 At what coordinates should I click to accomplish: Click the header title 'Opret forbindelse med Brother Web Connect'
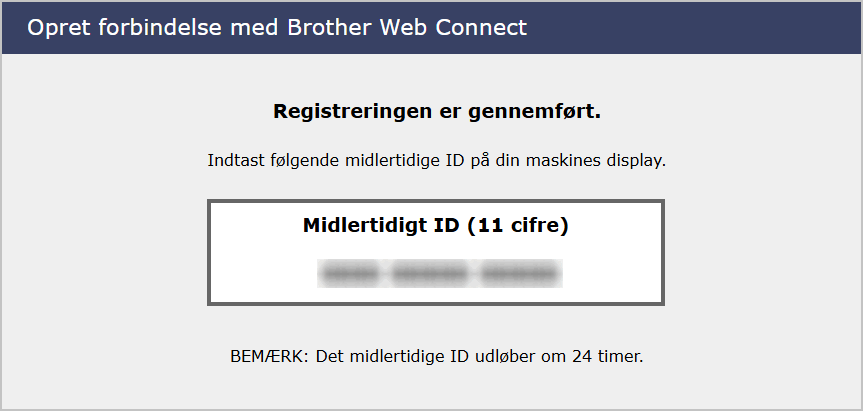276,27
